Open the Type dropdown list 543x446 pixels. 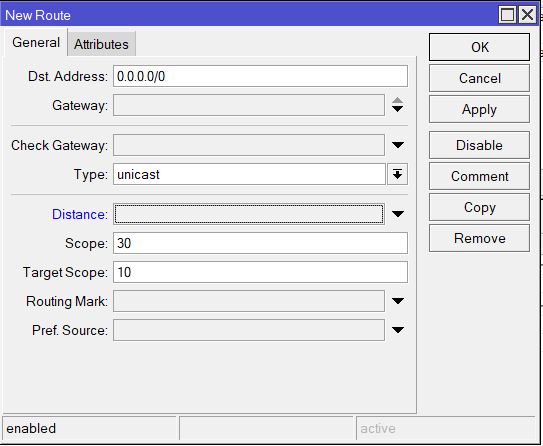point(398,174)
